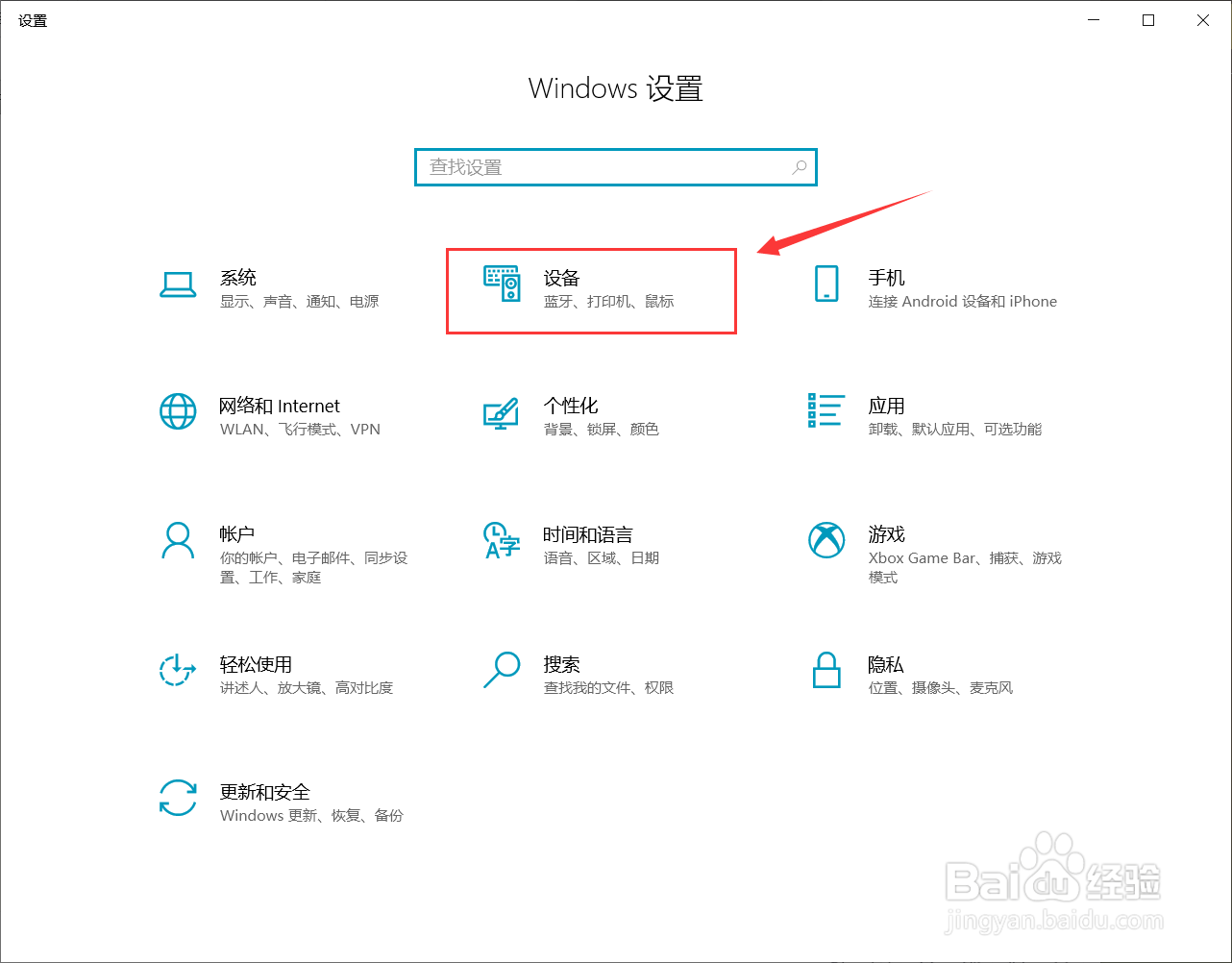
Task: Open the System laptop icon
Action: [178, 284]
